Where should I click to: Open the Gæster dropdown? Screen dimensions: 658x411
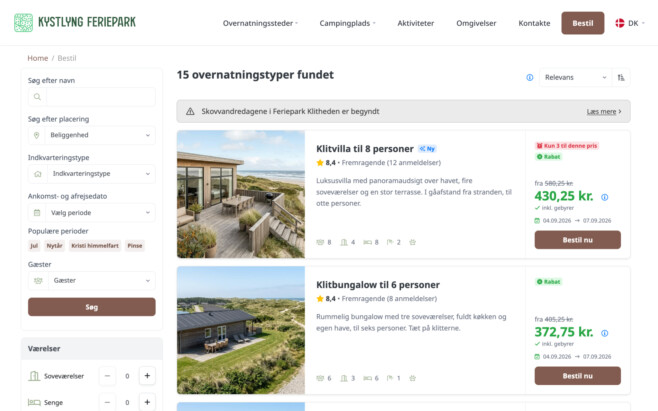92,280
